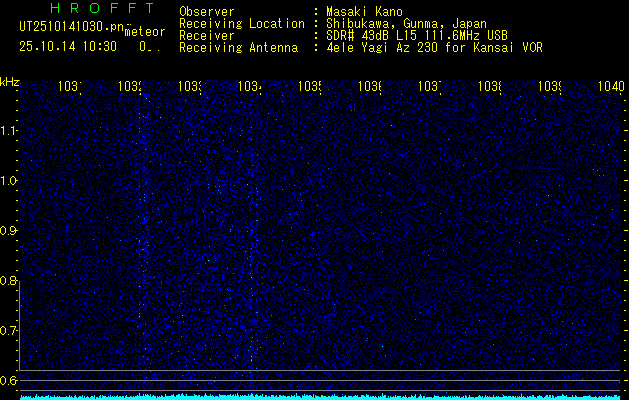Viewport: 629px width, 400px height.
Task: Select location text Shibukawa, Gunma, Japan
Action: [x=406, y=24]
